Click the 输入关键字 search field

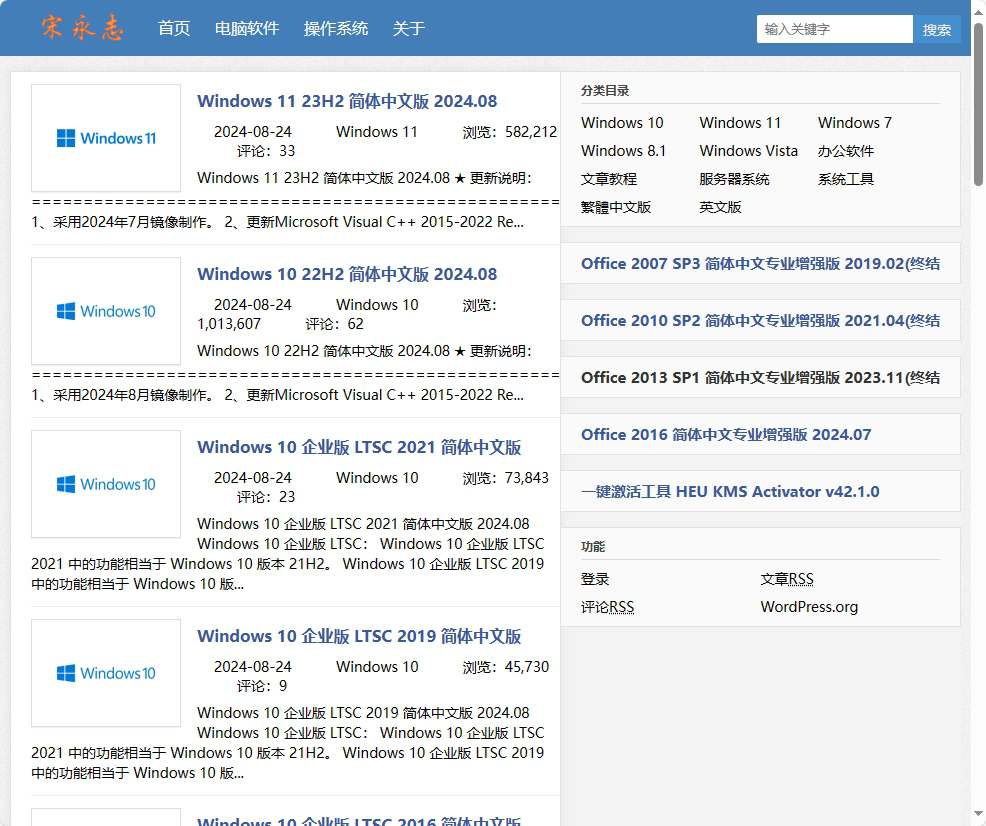[834, 29]
